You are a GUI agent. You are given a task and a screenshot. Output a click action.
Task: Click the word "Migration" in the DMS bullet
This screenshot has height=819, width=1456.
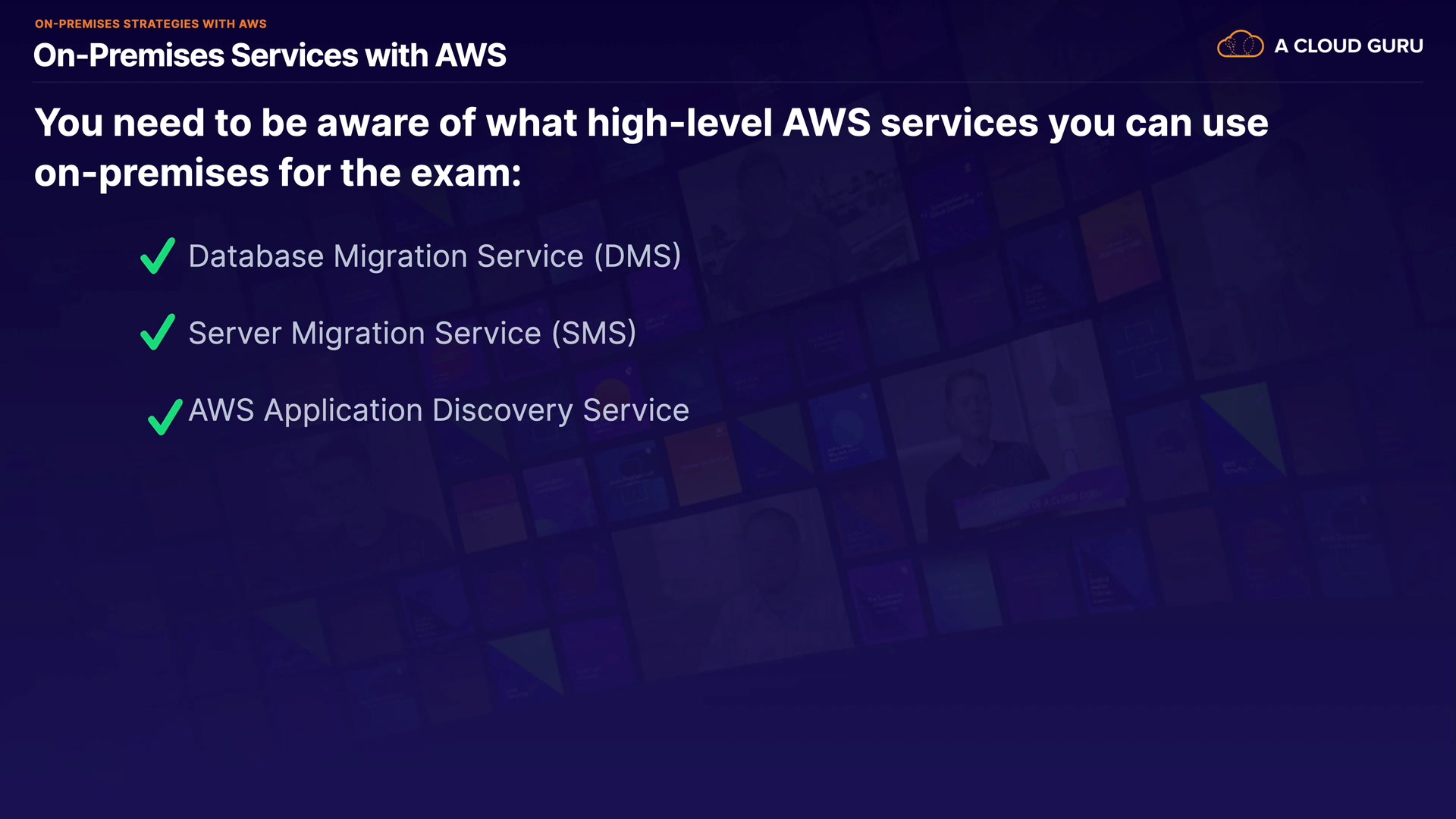pyautogui.click(x=400, y=256)
